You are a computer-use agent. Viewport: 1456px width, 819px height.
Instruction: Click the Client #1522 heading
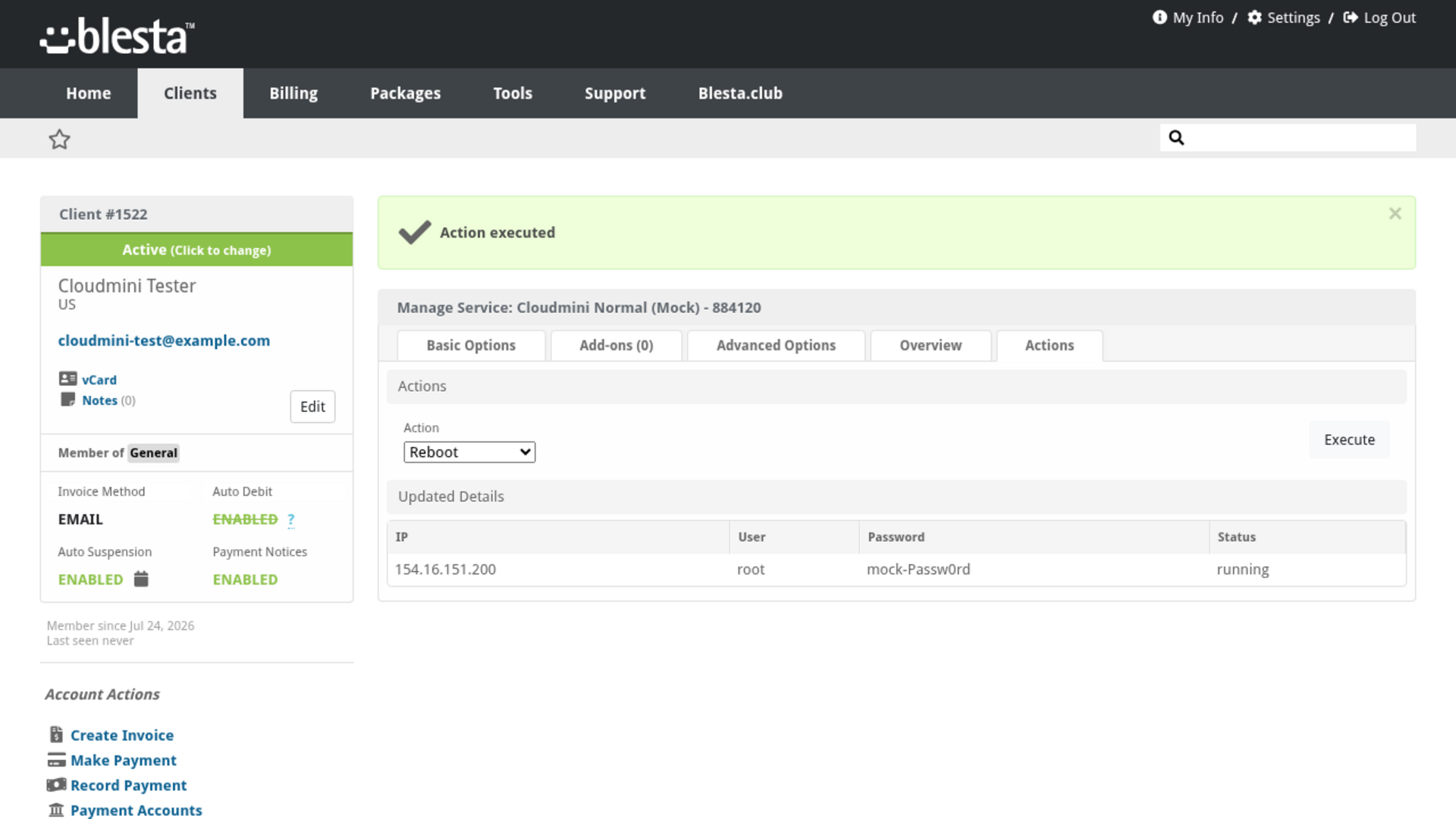coord(103,215)
